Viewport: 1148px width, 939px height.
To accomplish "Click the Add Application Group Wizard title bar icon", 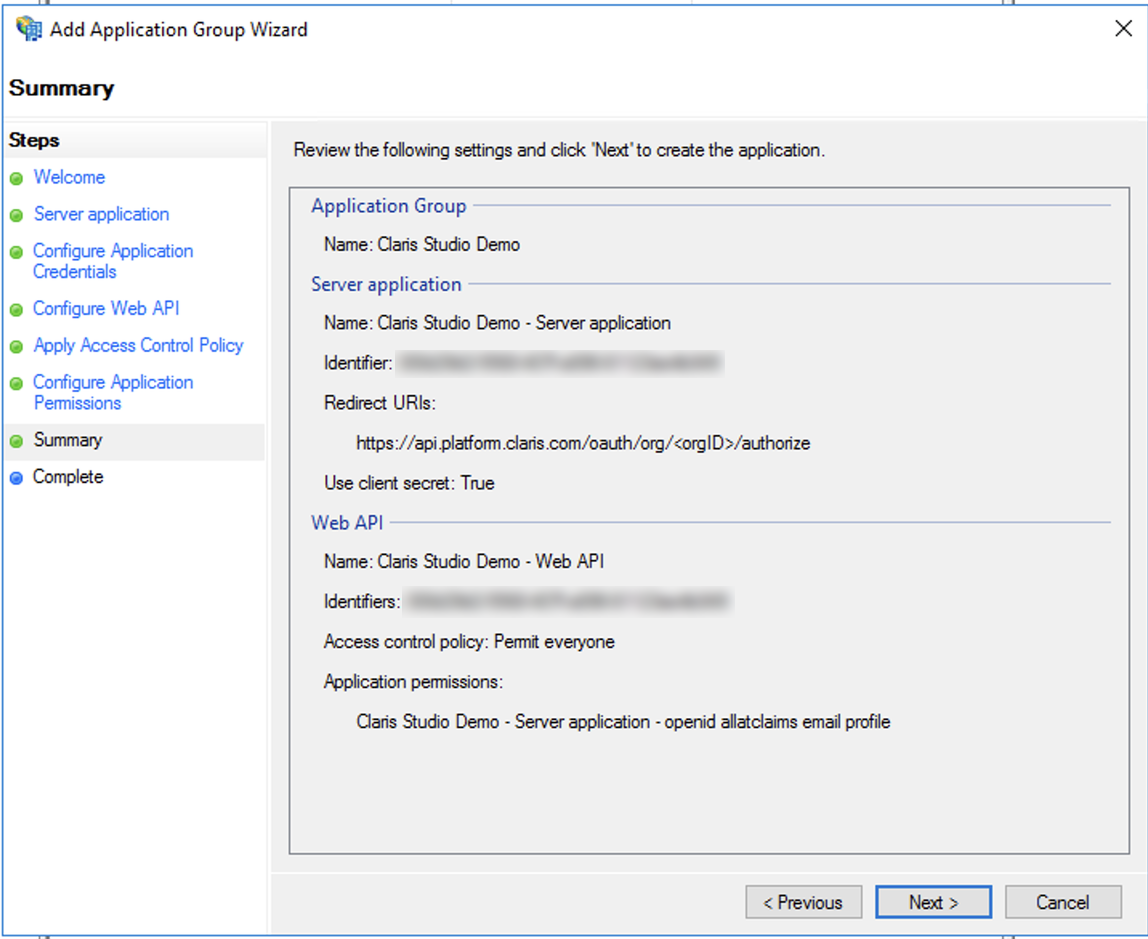I will (x=28, y=29).
